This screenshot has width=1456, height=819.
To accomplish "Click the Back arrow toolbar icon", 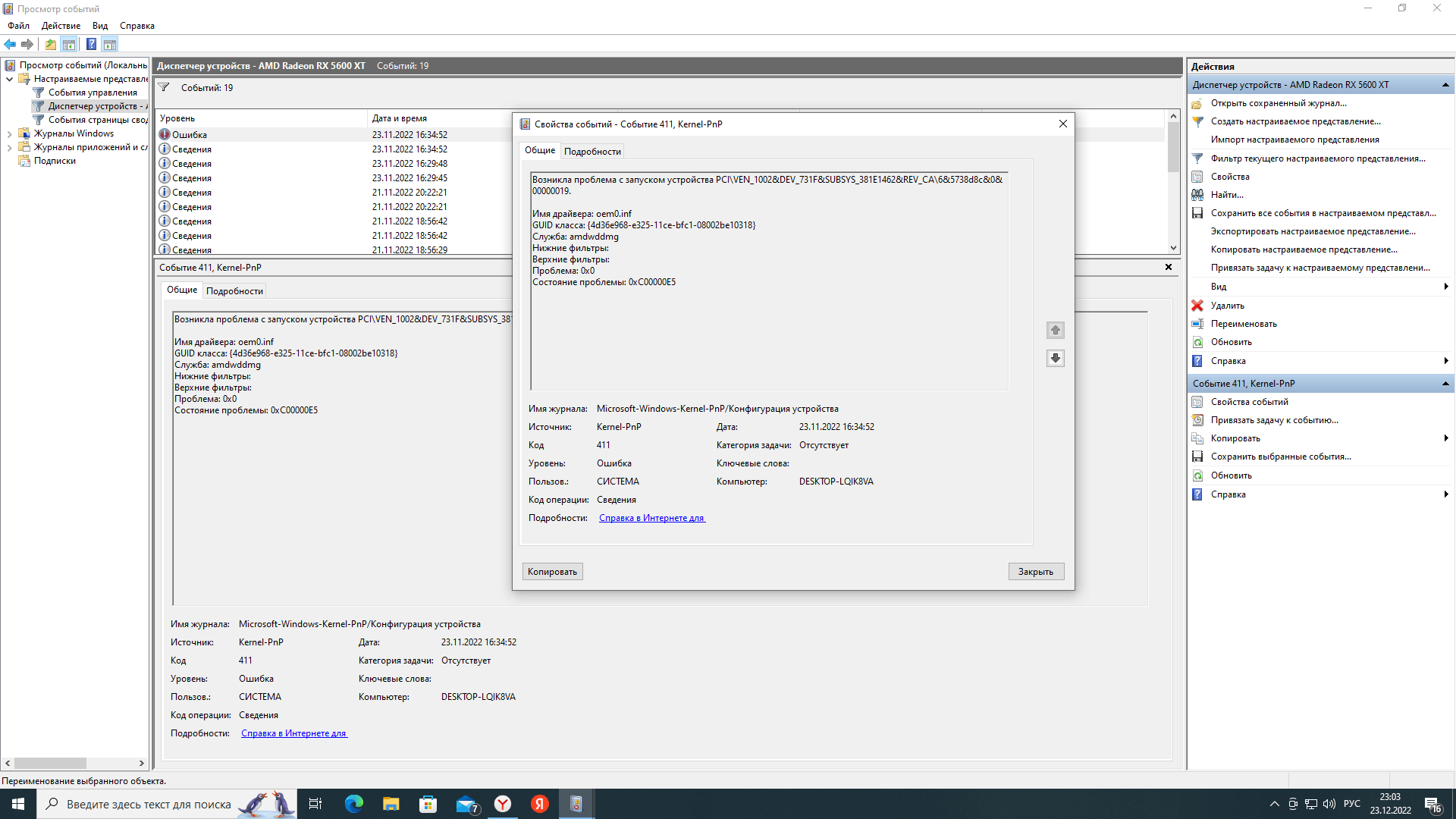I will pos(10,44).
